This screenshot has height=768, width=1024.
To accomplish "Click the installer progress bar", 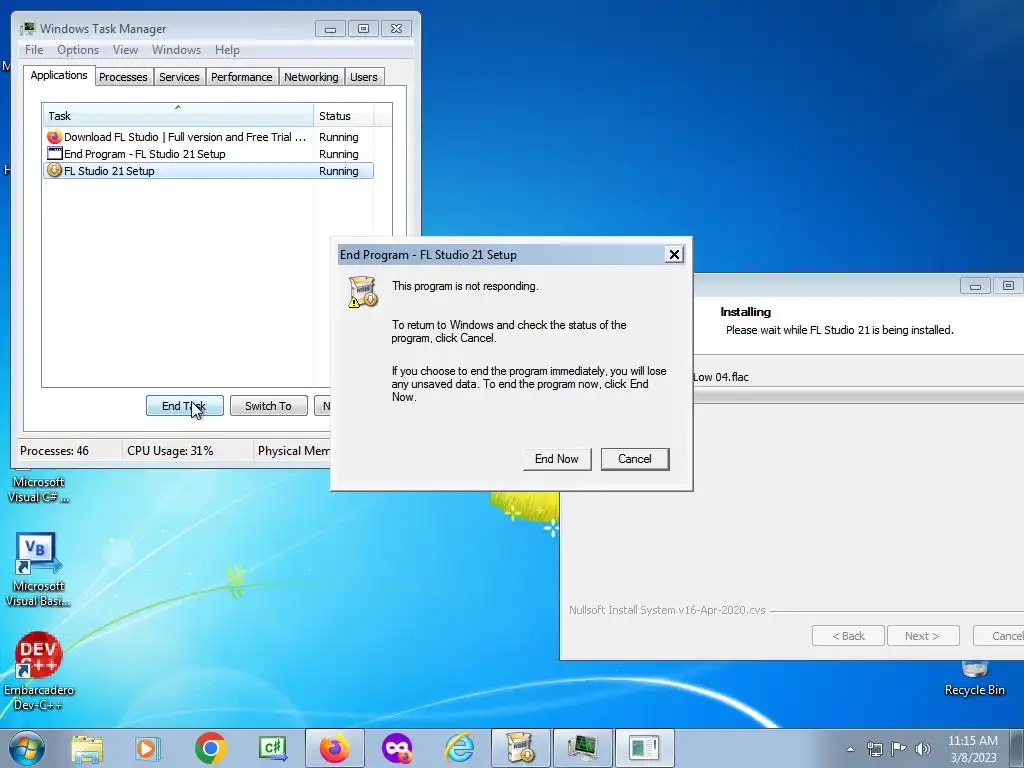I will click(858, 396).
